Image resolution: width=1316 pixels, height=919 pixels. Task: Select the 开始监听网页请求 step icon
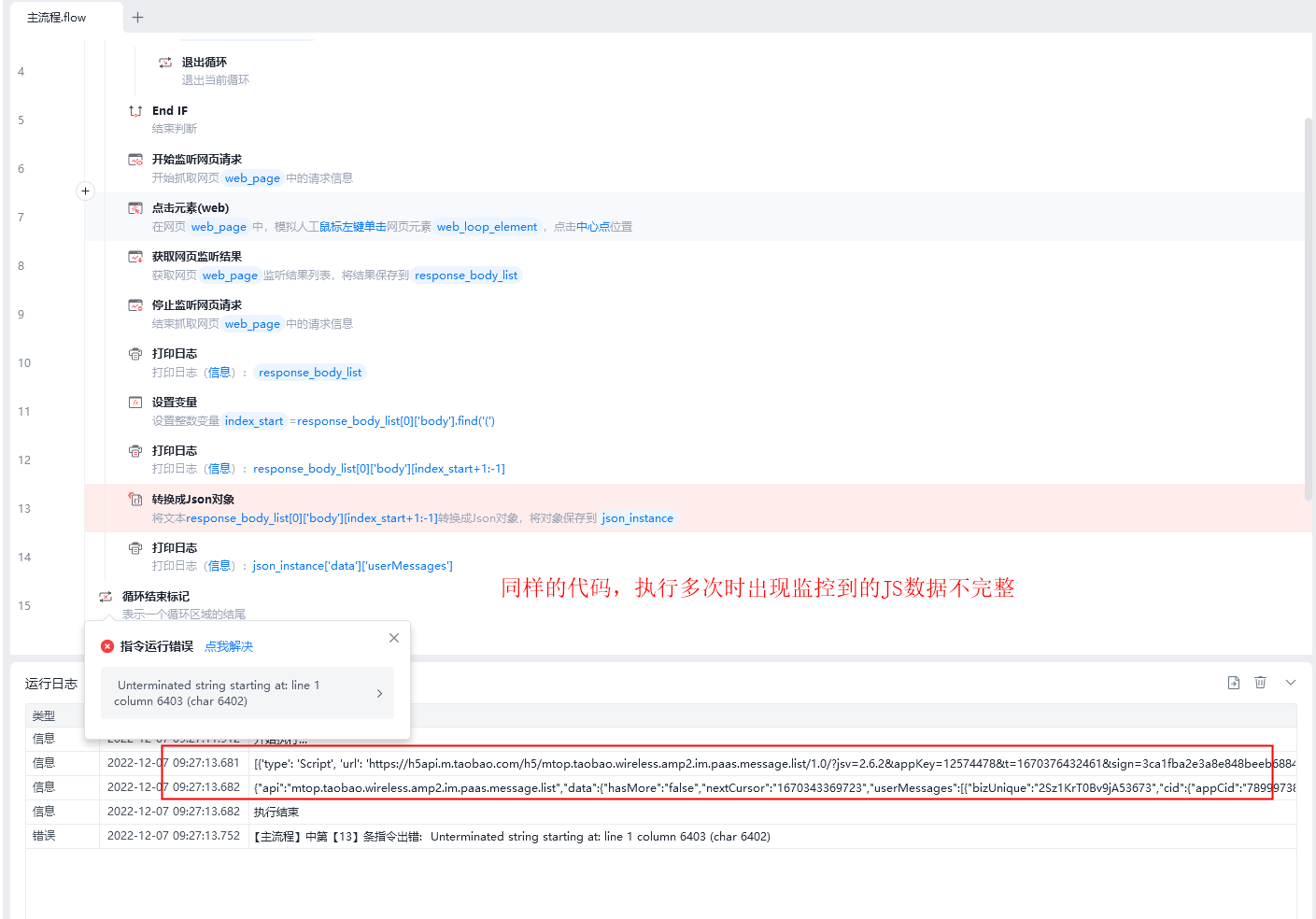[135, 160]
